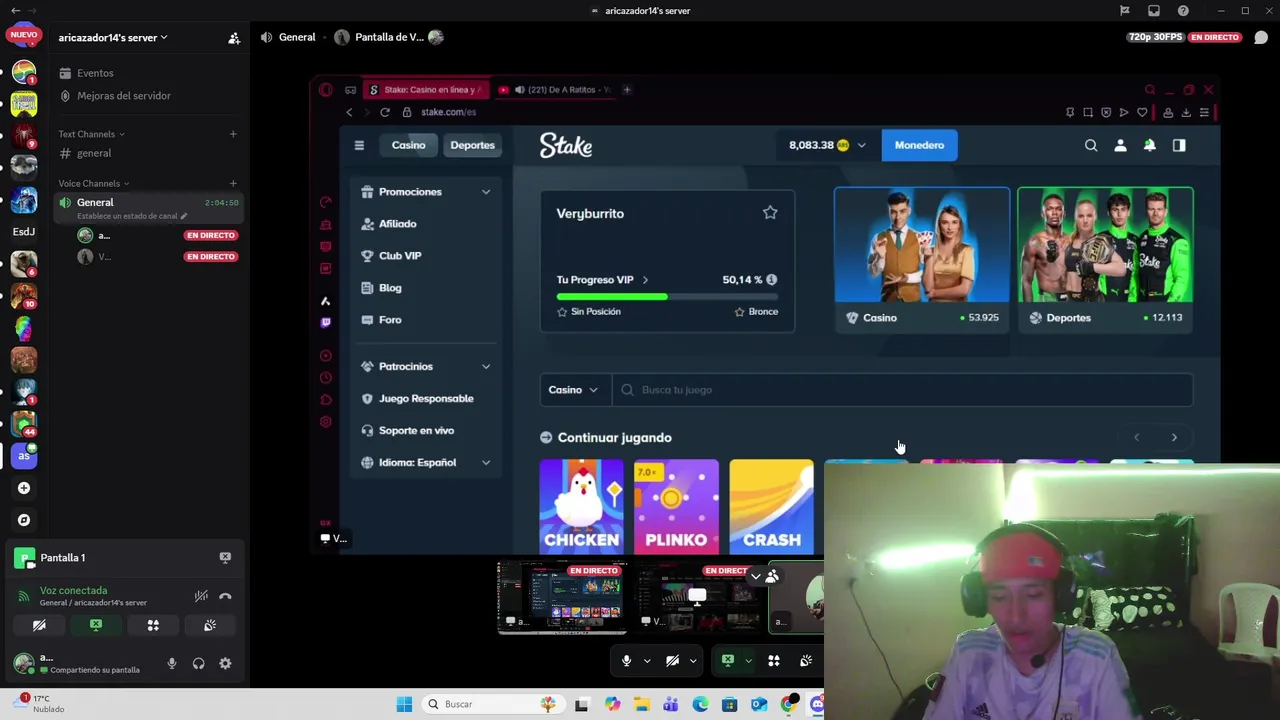Add a server with the plus icon
1280x720 pixels.
pos(24,488)
